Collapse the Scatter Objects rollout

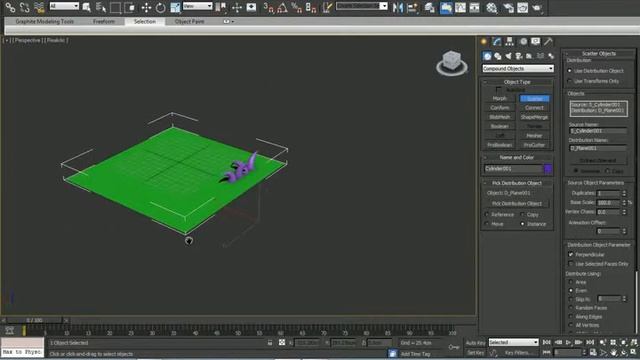pos(599,53)
